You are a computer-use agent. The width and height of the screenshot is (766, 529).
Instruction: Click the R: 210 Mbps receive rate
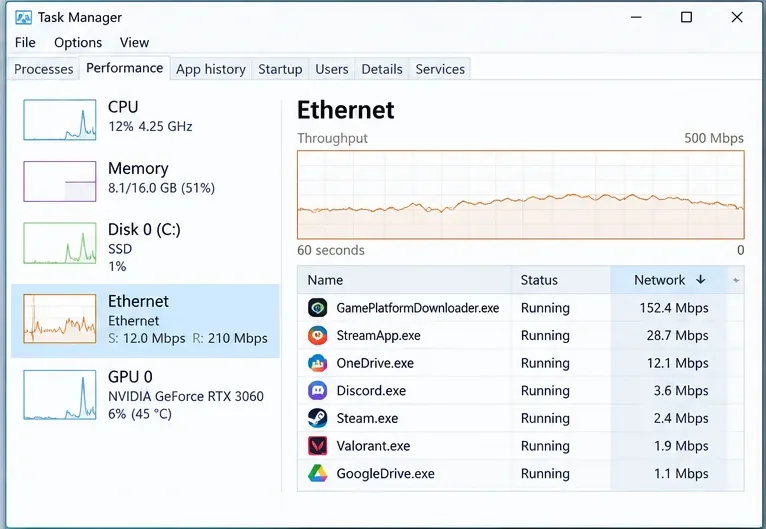(230, 339)
